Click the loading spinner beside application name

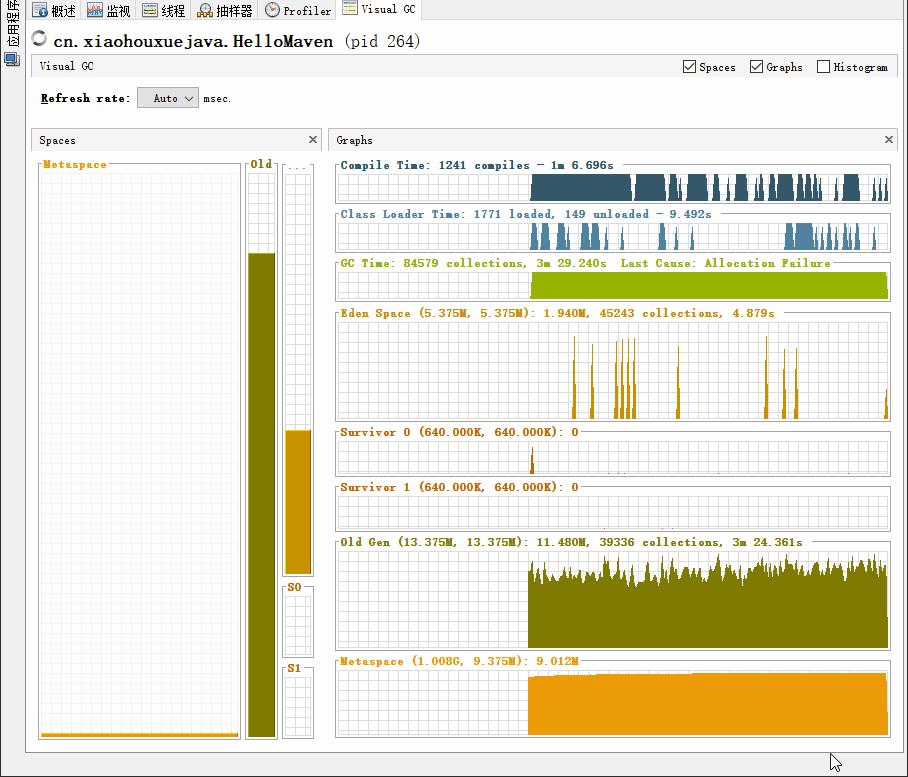39,38
